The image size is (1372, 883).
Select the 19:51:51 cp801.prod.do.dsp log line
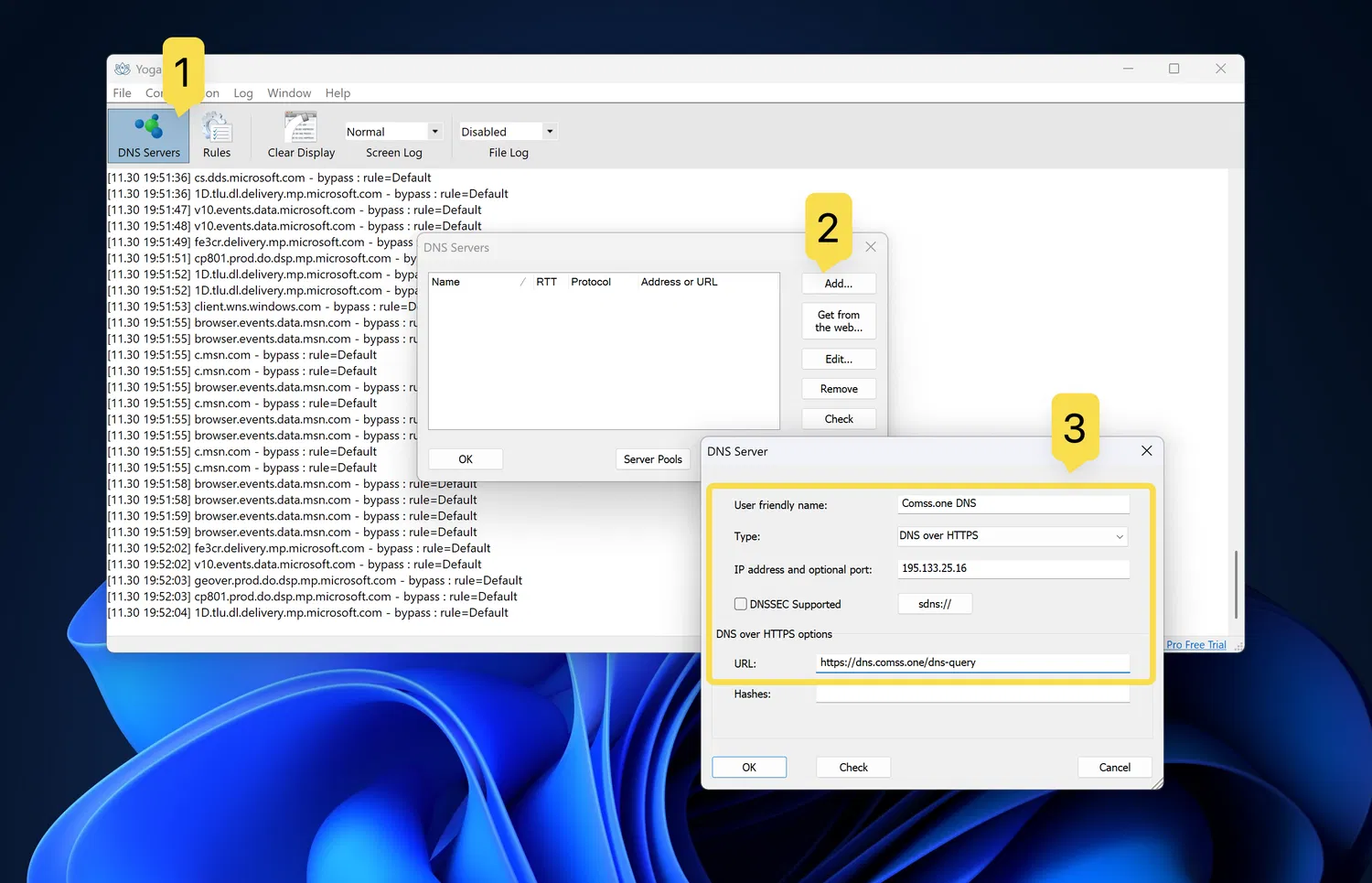[262, 258]
